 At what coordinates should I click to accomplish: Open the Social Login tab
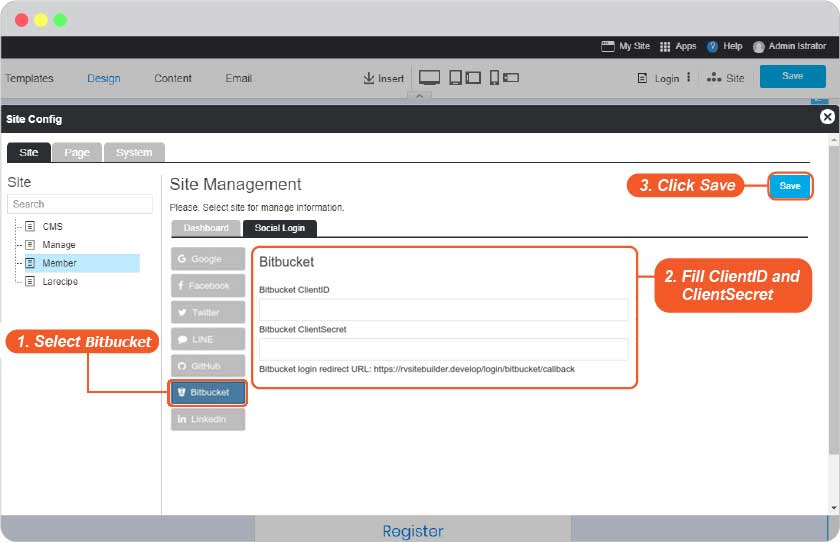point(280,228)
